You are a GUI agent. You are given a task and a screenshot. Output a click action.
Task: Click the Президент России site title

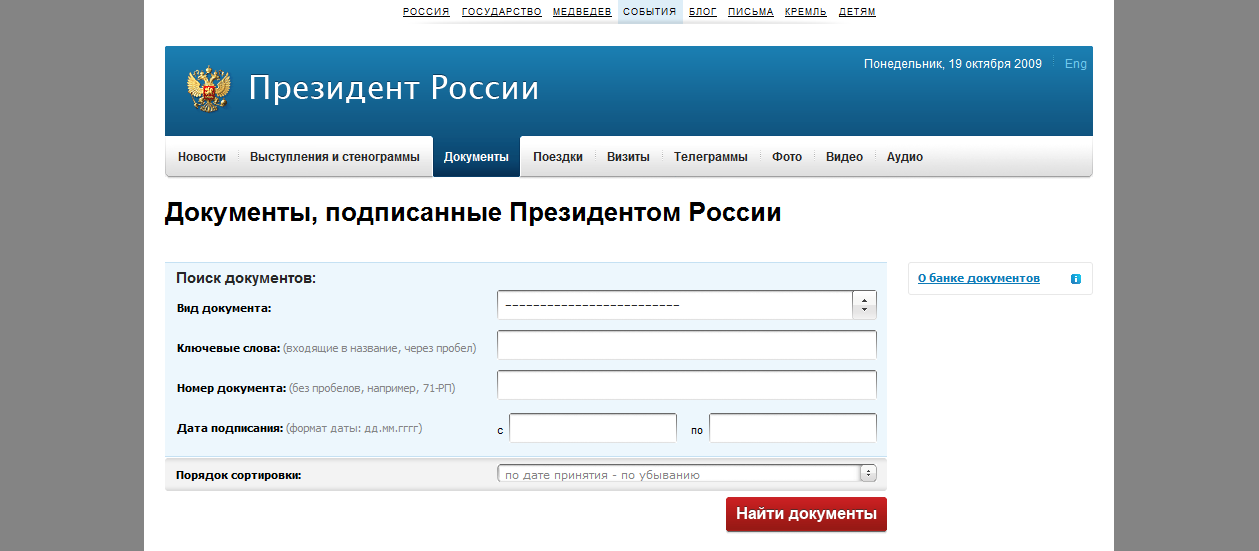(394, 89)
